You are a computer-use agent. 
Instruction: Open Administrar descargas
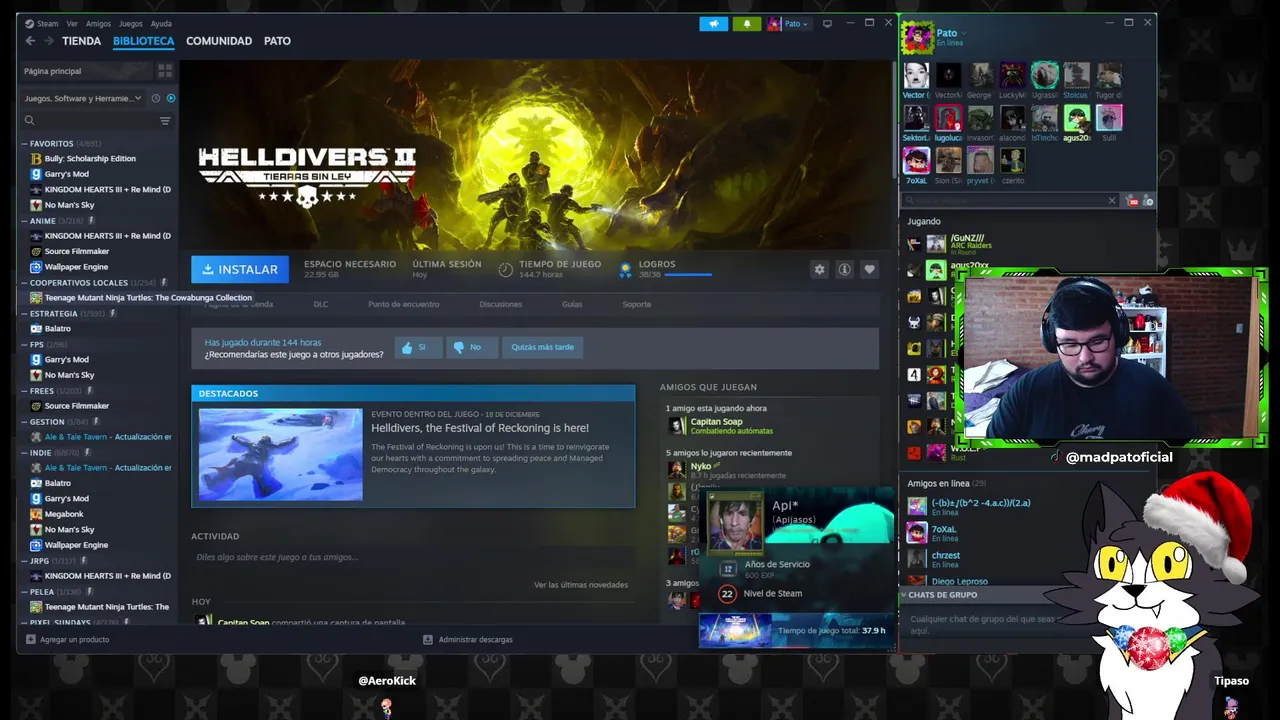pos(468,640)
